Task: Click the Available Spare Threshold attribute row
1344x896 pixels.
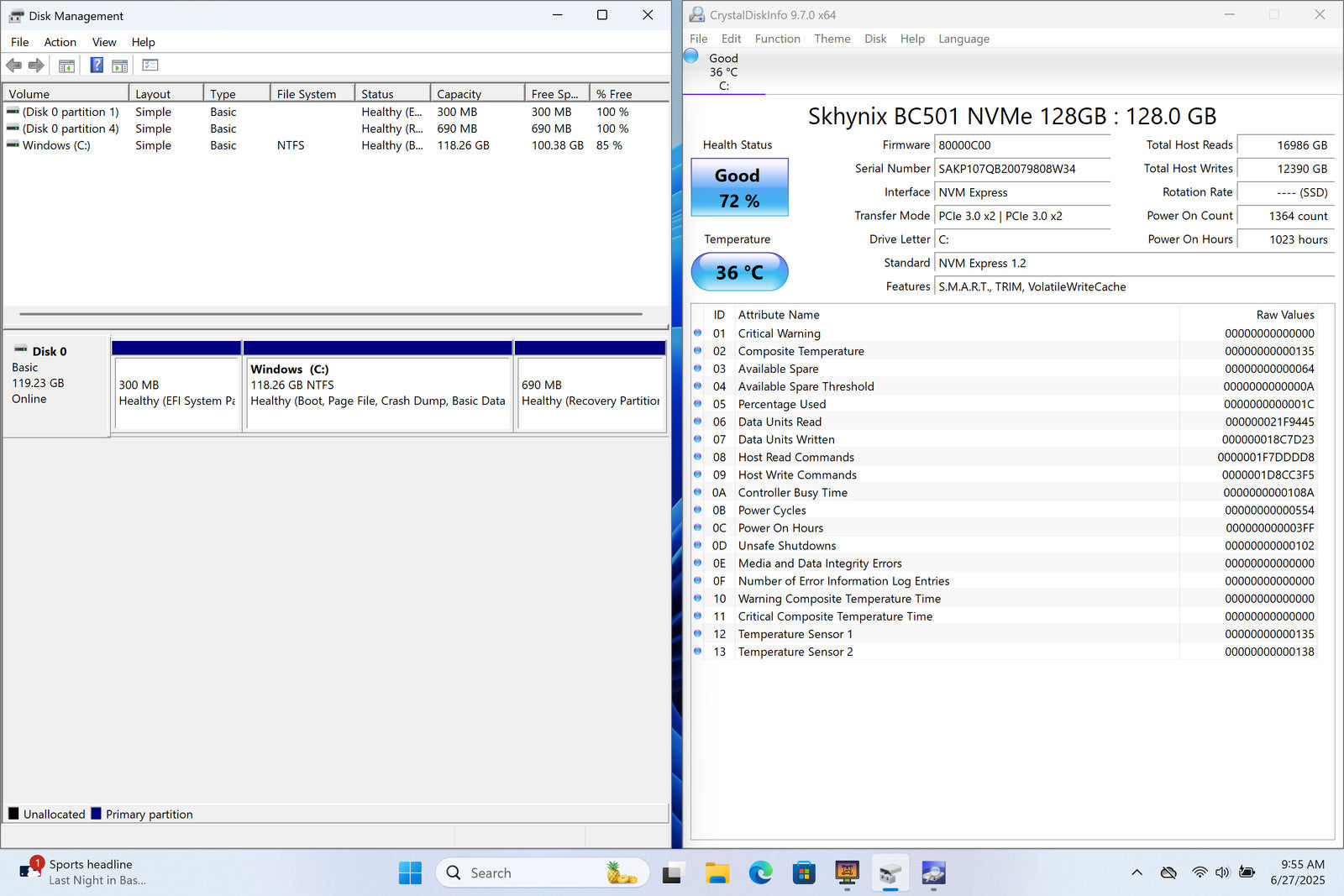Action: coord(1005,386)
